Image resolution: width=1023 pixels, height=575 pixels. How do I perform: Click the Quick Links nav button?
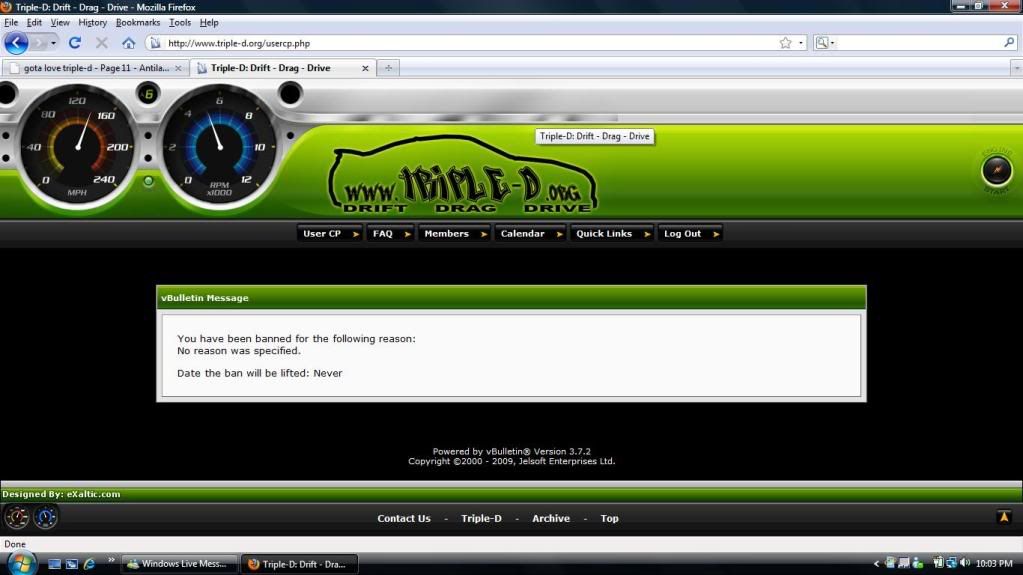tap(612, 234)
